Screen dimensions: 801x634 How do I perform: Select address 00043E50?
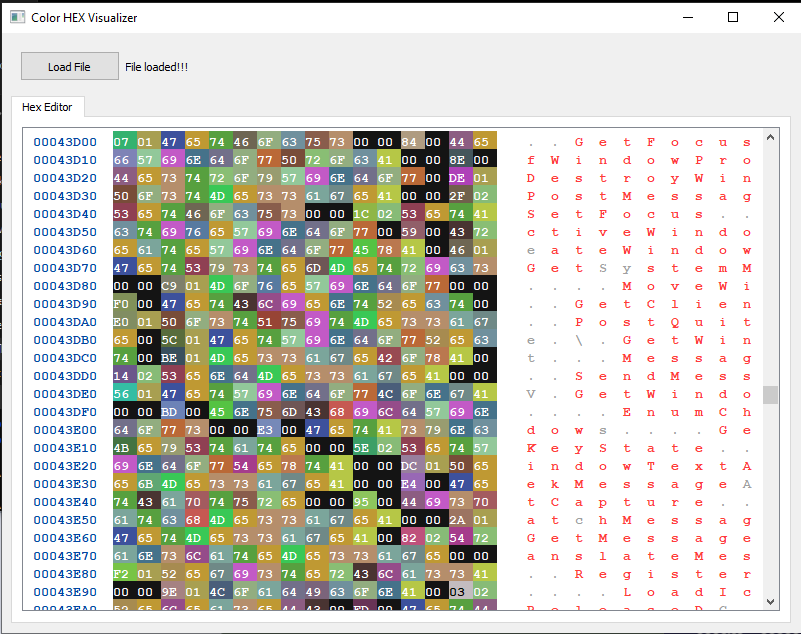click(x=65, y=520)
